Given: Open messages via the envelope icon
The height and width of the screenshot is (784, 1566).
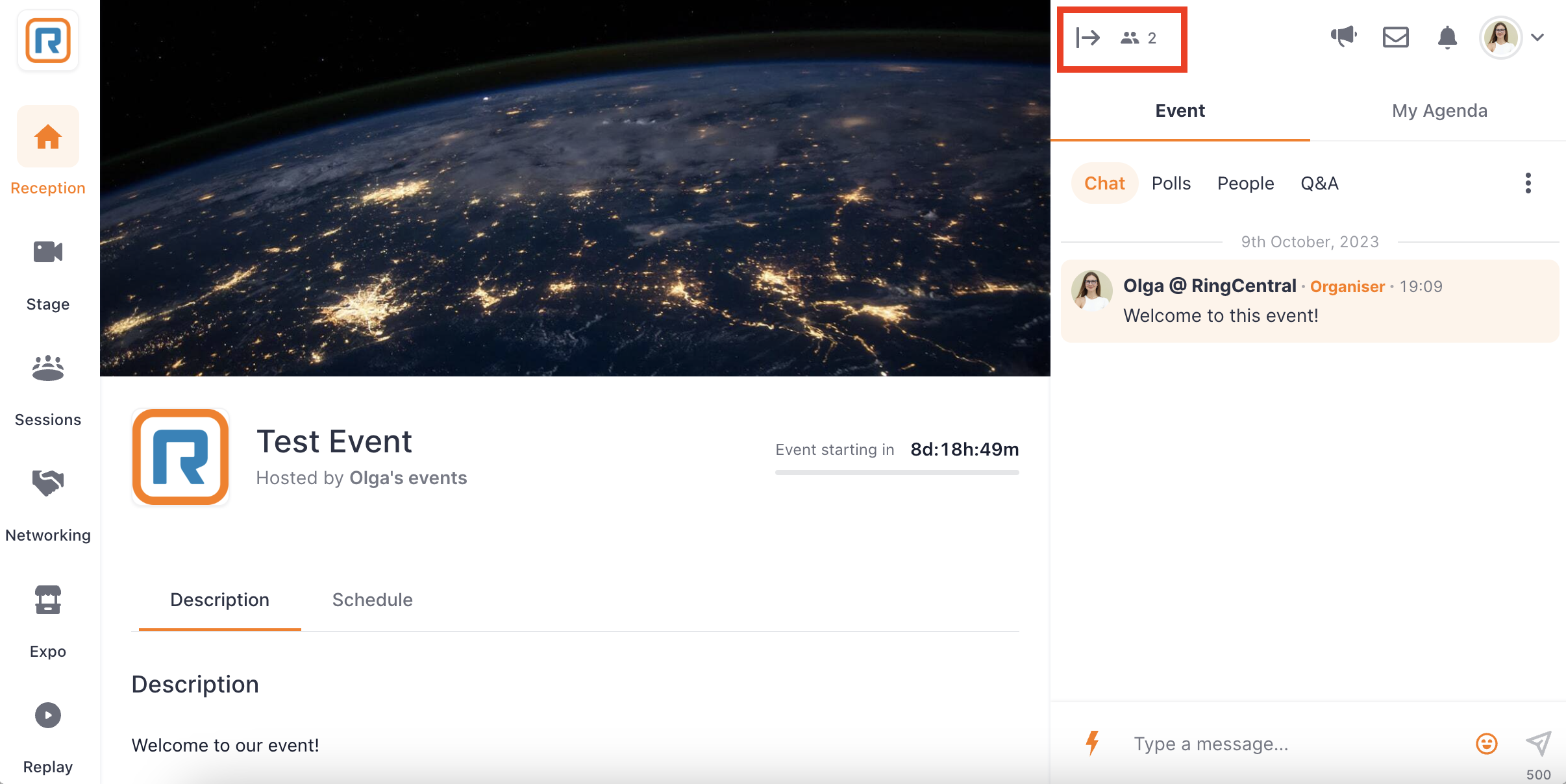Looking at the screenshot, I should coord(1395,37).
